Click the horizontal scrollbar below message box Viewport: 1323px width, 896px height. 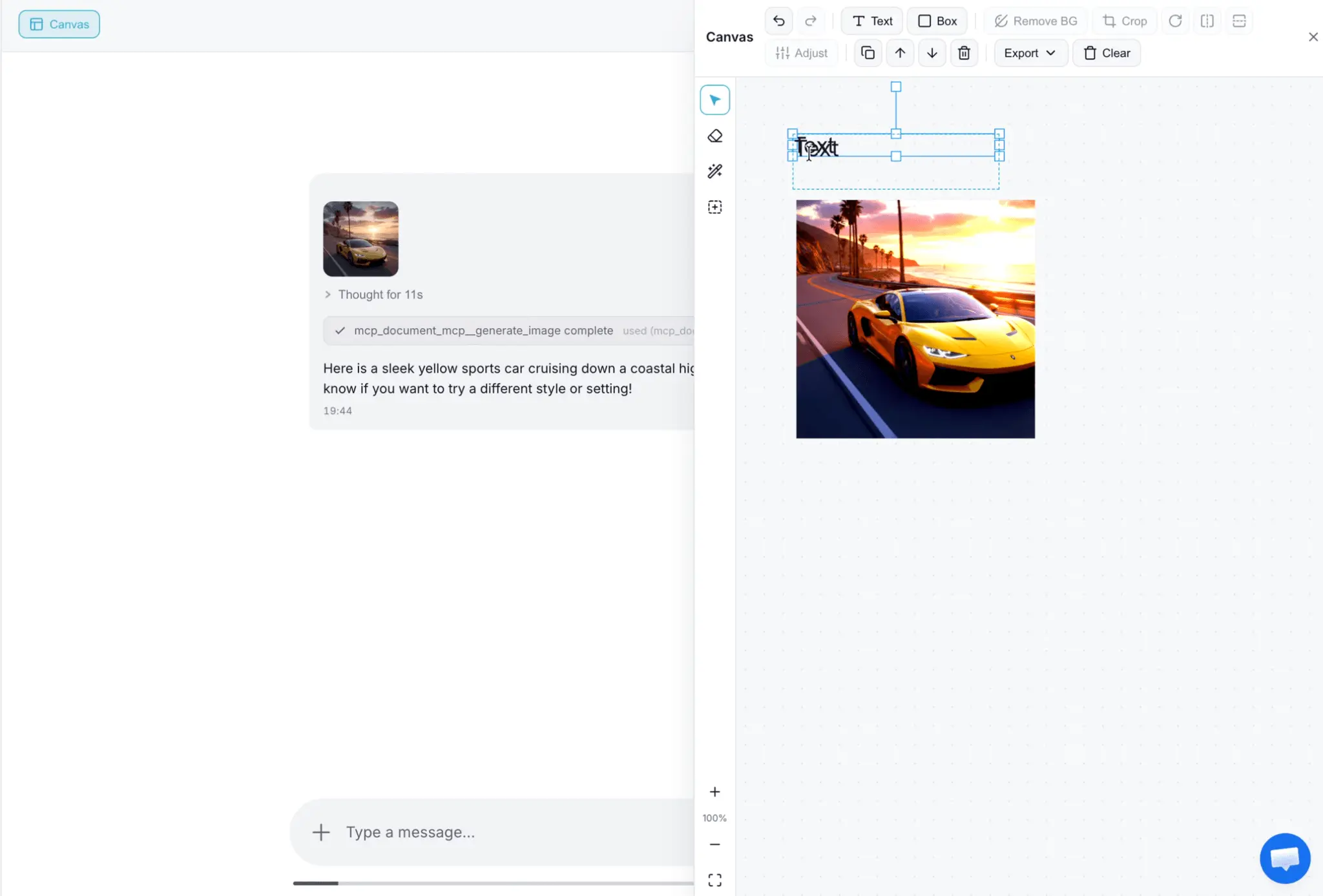493,883
